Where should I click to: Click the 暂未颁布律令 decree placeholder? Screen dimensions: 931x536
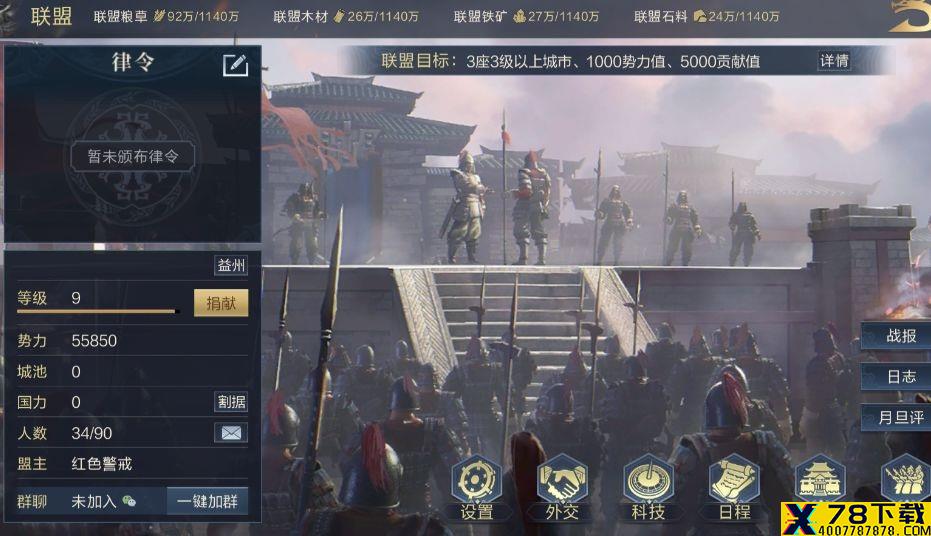tap(132, 156)
